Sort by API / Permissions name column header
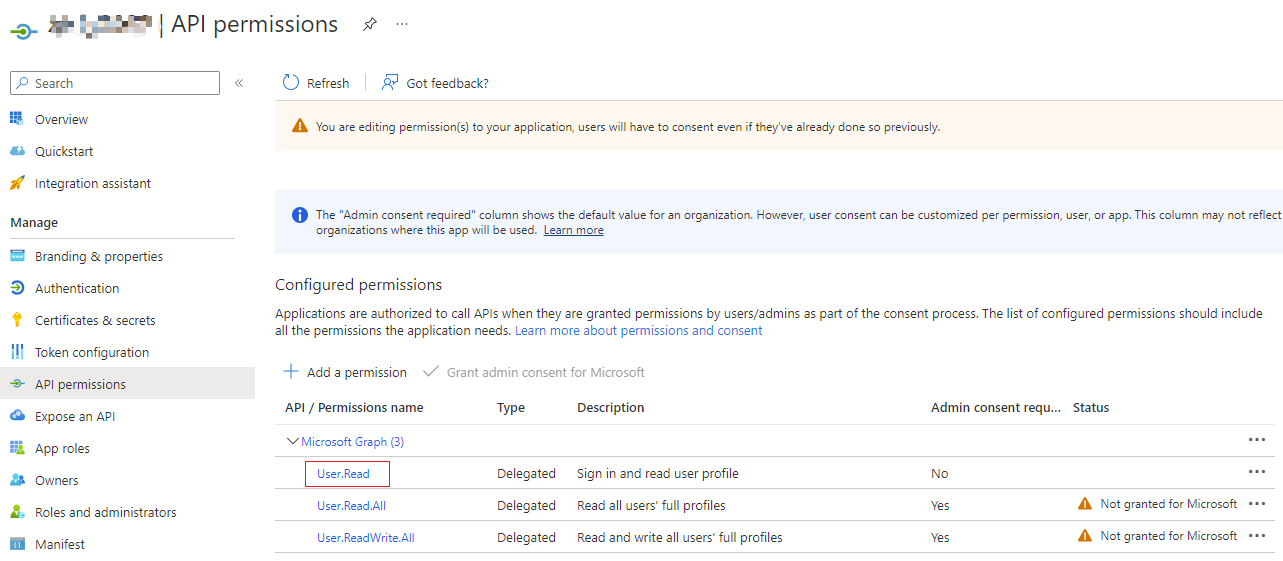 (x=354, y=407)
